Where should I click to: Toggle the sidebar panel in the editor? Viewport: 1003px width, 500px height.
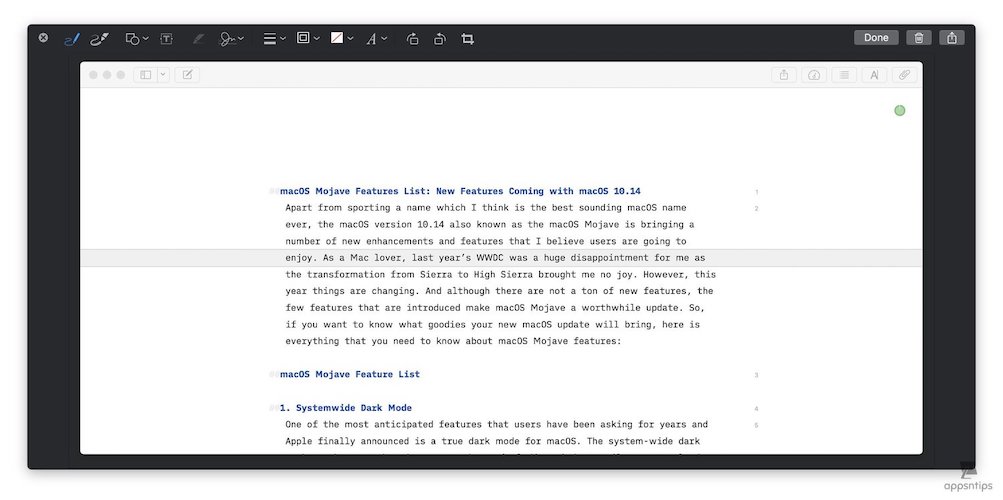146,75
